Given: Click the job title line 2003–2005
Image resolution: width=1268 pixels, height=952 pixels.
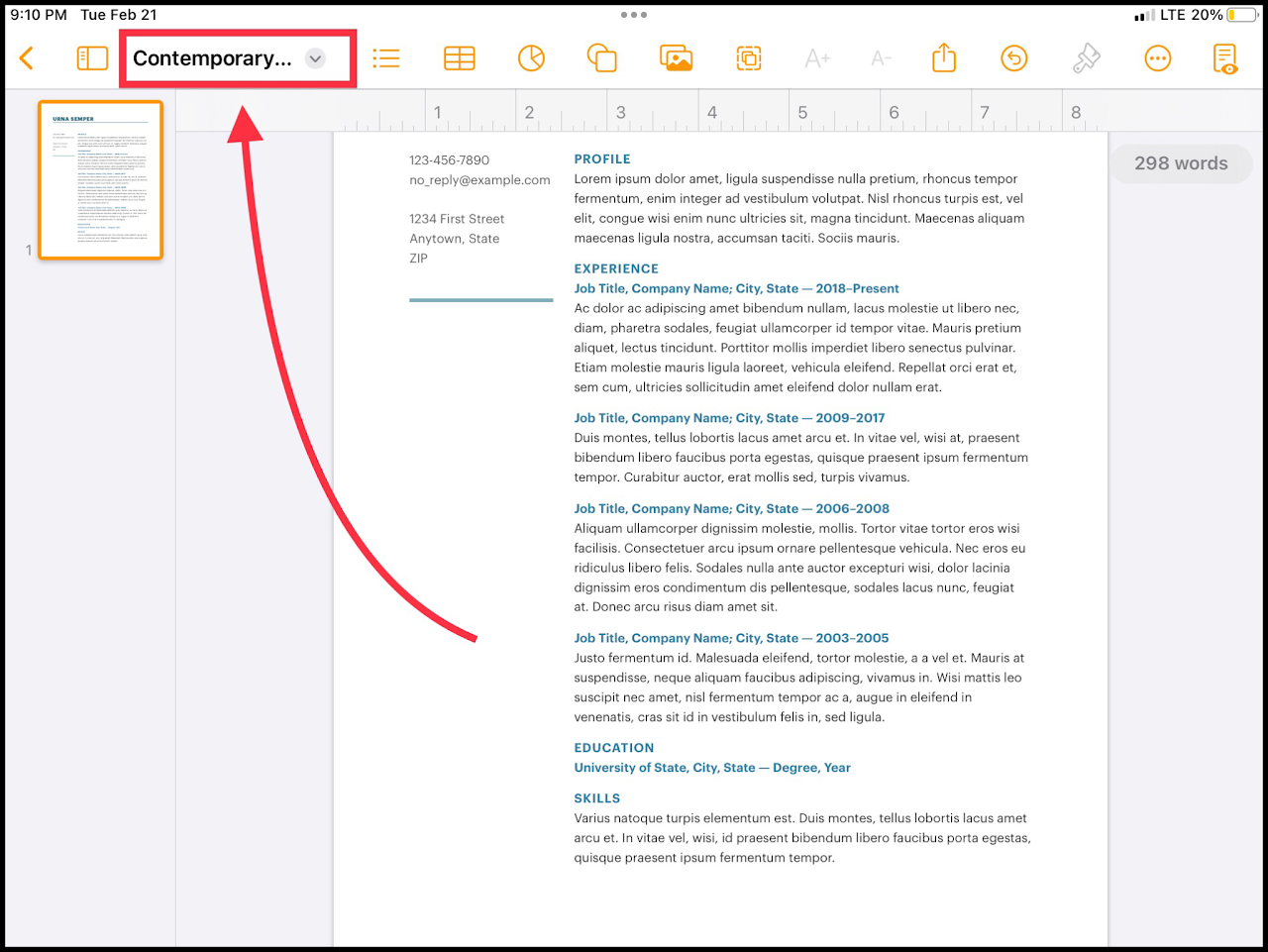Looking at the screenshot, I should 732,638.
